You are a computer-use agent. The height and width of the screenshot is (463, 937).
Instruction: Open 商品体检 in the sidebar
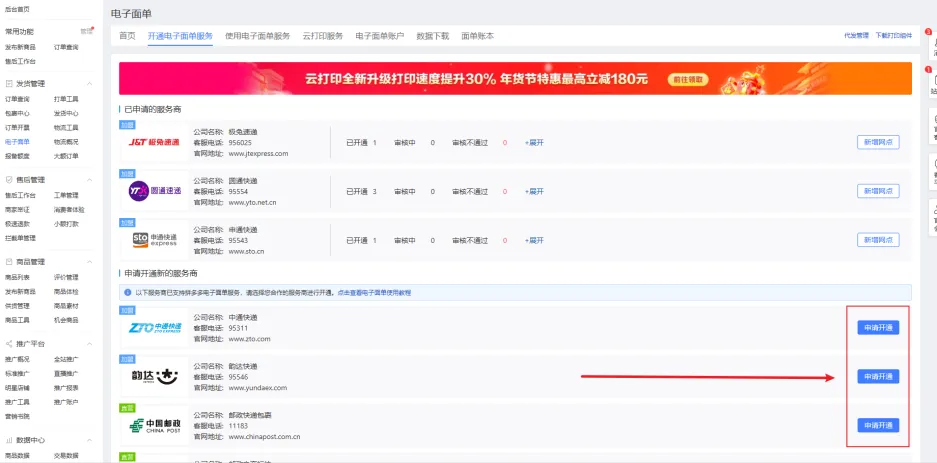(66, 292)
